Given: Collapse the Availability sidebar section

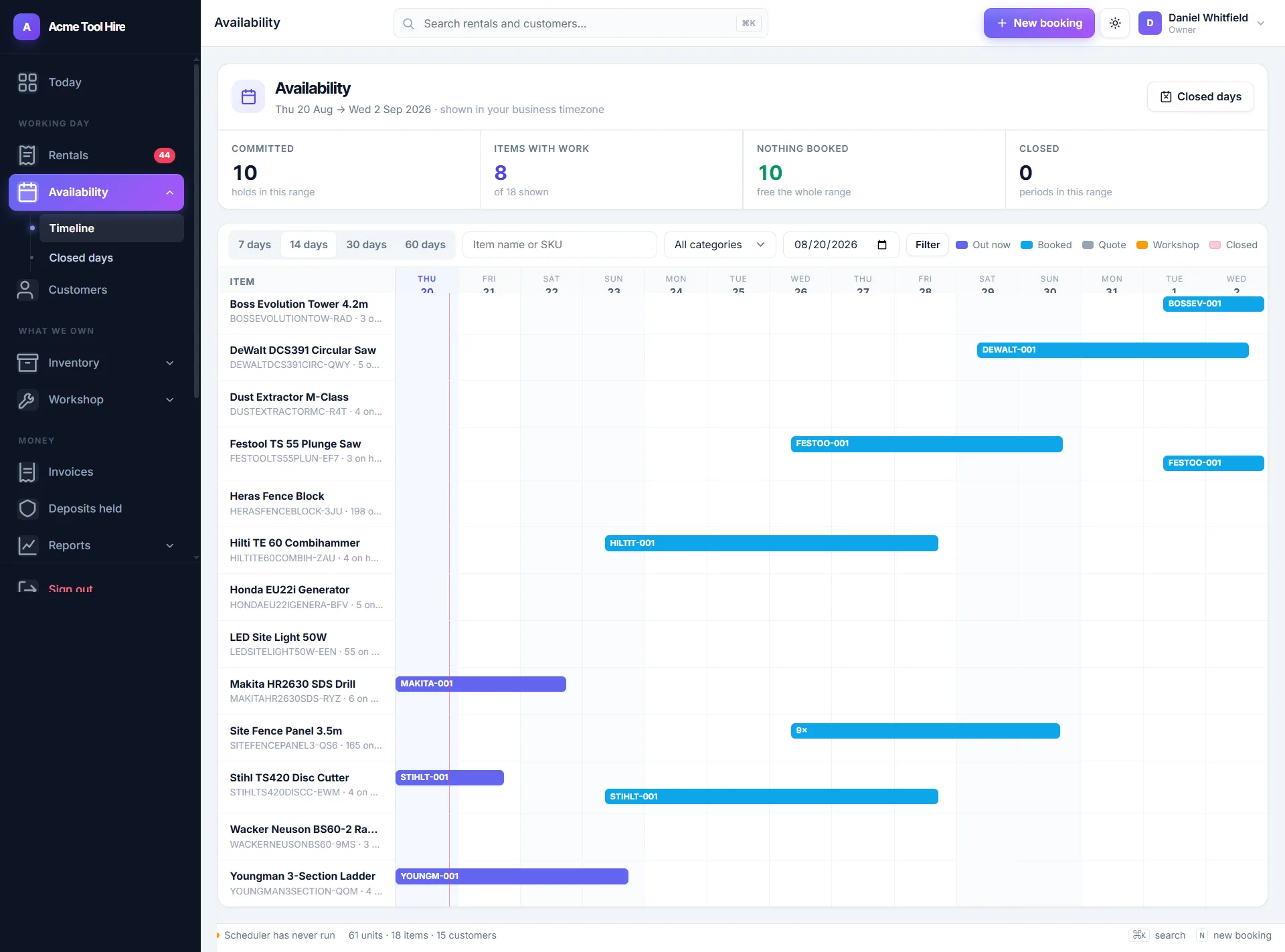Looking at the screenshot, I should coord(170,193).
